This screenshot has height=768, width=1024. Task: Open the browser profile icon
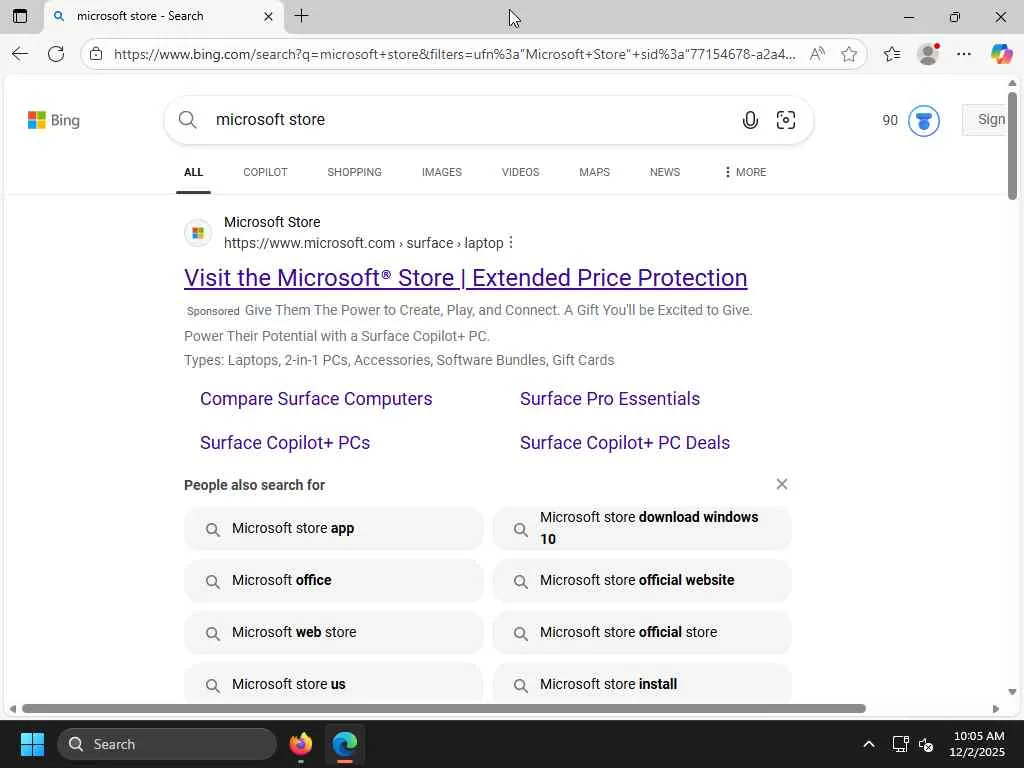(x=928, y=54)
